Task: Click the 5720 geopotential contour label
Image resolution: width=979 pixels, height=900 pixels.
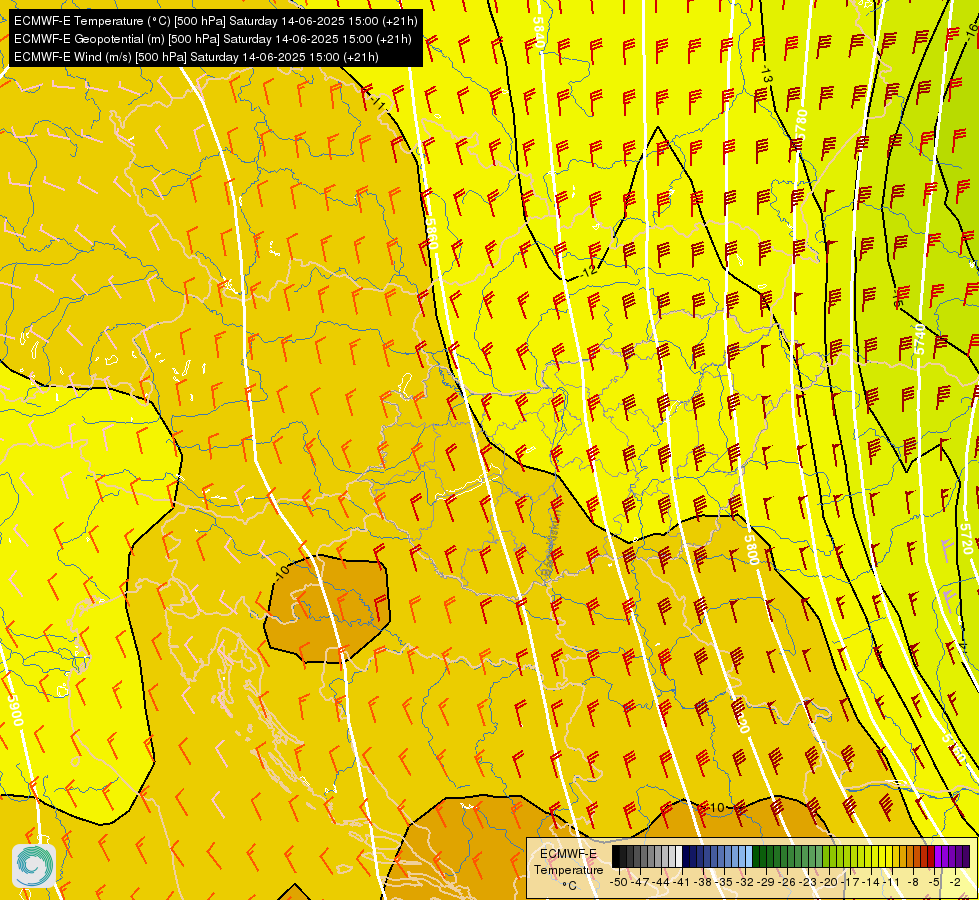Action: click(x=966, y=538)
